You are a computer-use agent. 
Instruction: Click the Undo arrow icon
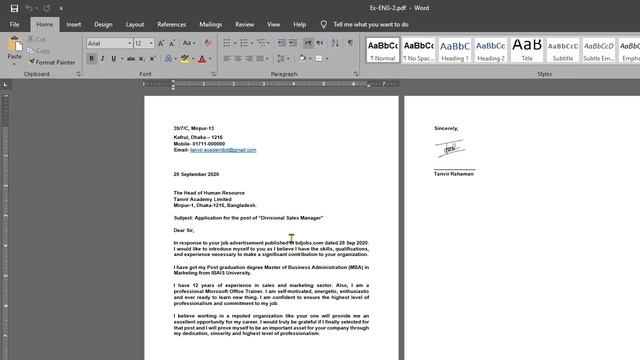click(x=29, y=8)
